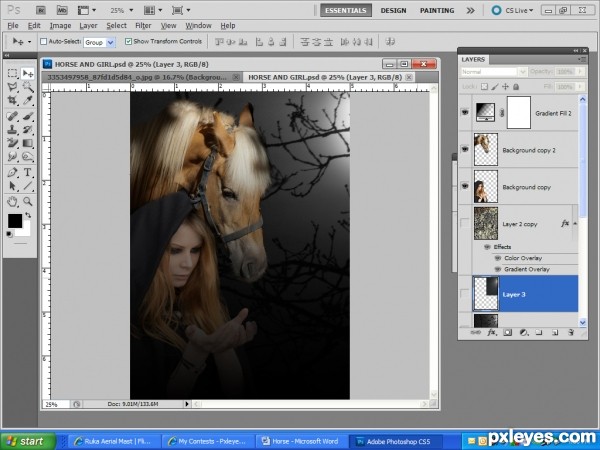This screenshot has width=600, height=450.
Task: Select the Brush tool
Action: (28, 116)
